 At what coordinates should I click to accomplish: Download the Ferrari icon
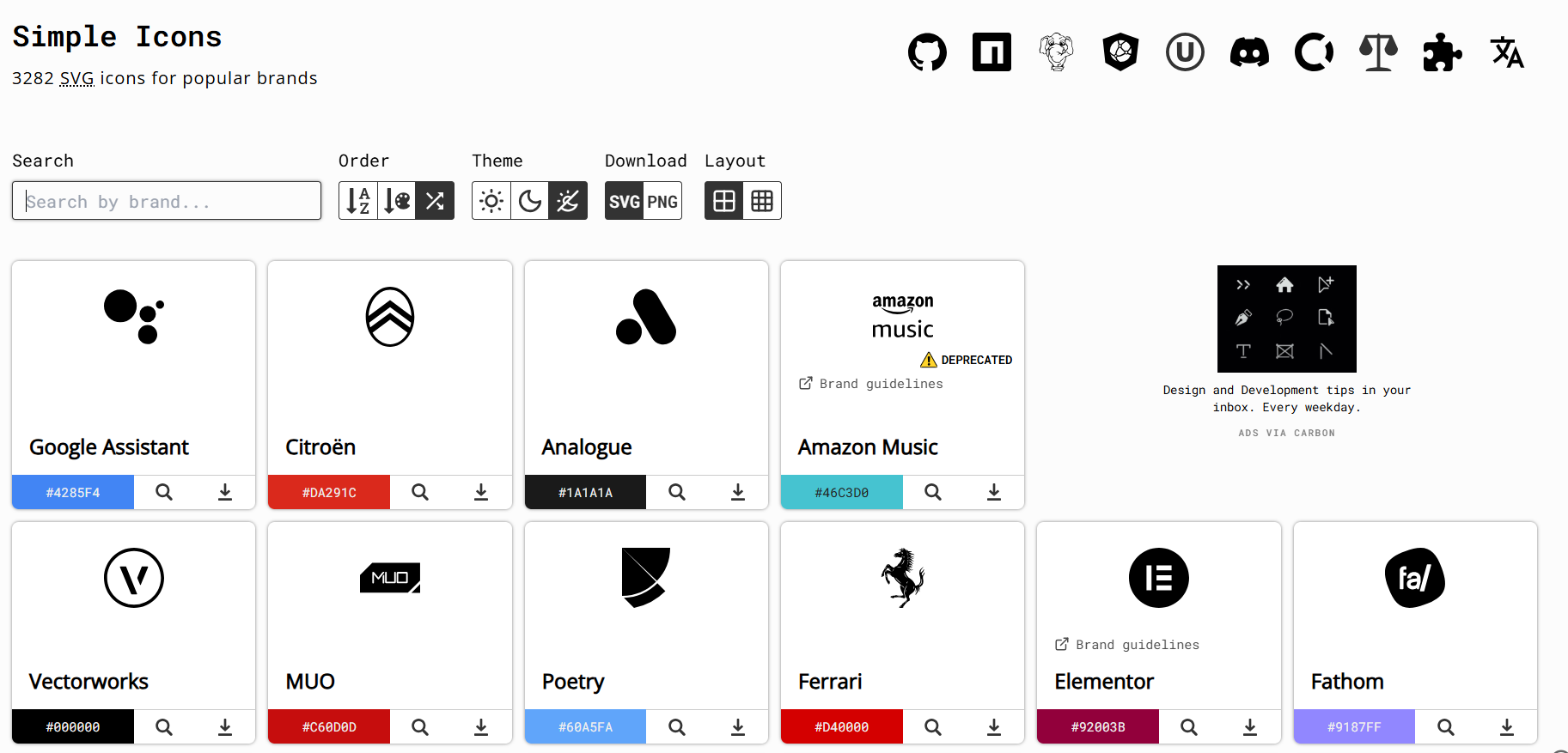coord(994,727)
